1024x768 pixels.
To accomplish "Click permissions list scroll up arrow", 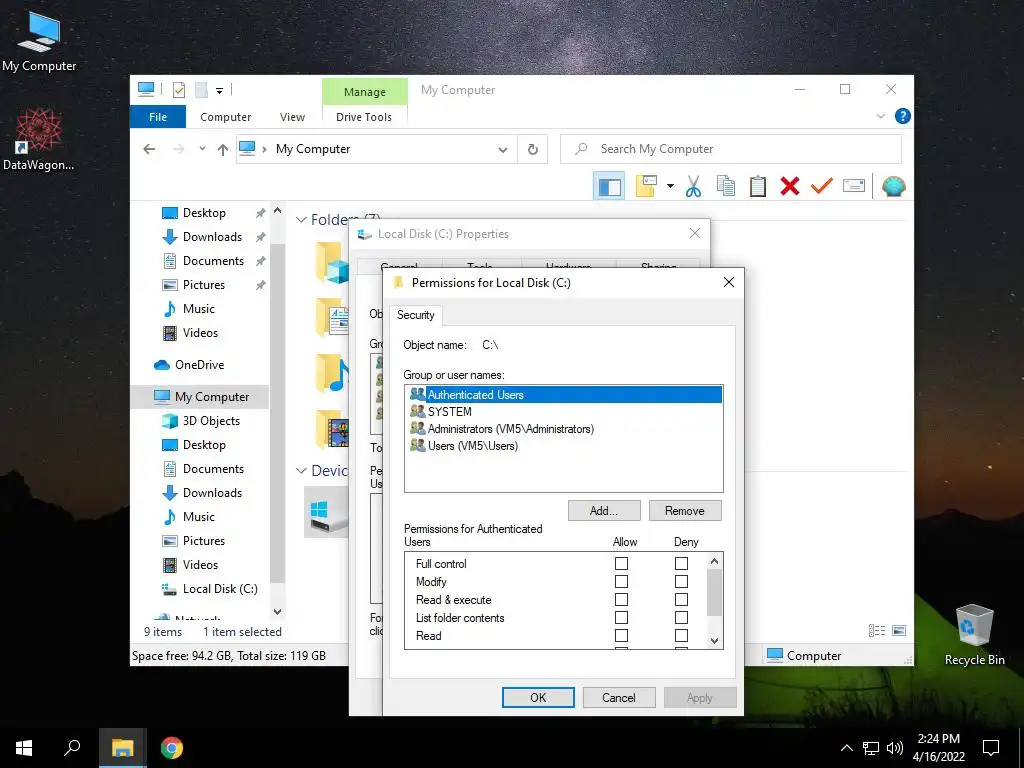I will click(714, 561).
